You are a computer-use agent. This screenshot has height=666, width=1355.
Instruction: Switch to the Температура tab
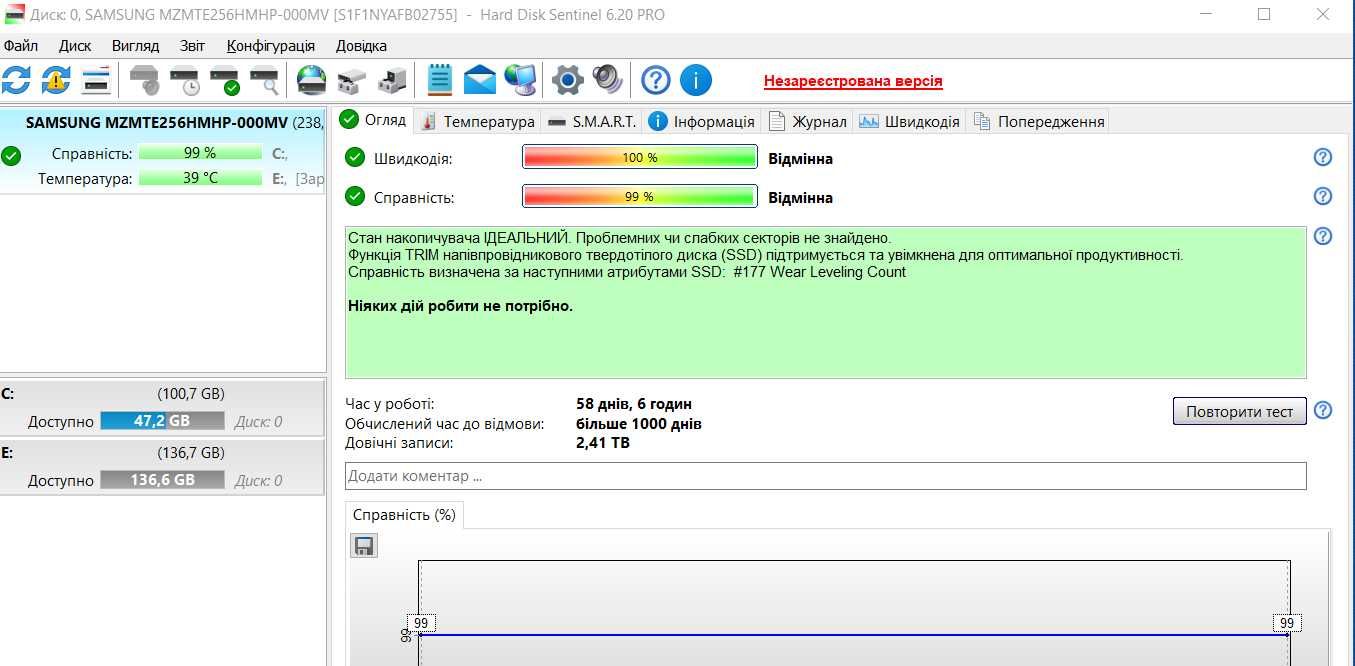[478, 121]
